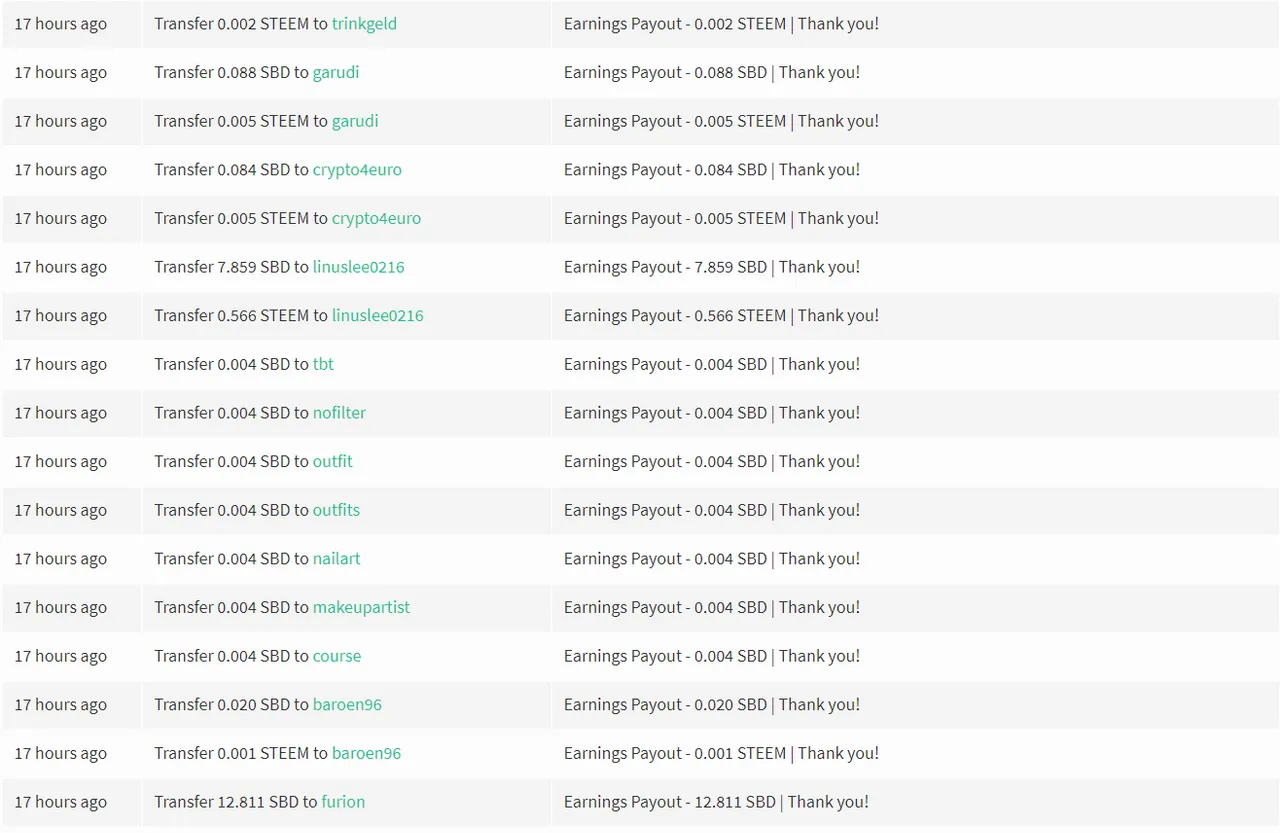Visit the course account link

[x=337, y=656]
